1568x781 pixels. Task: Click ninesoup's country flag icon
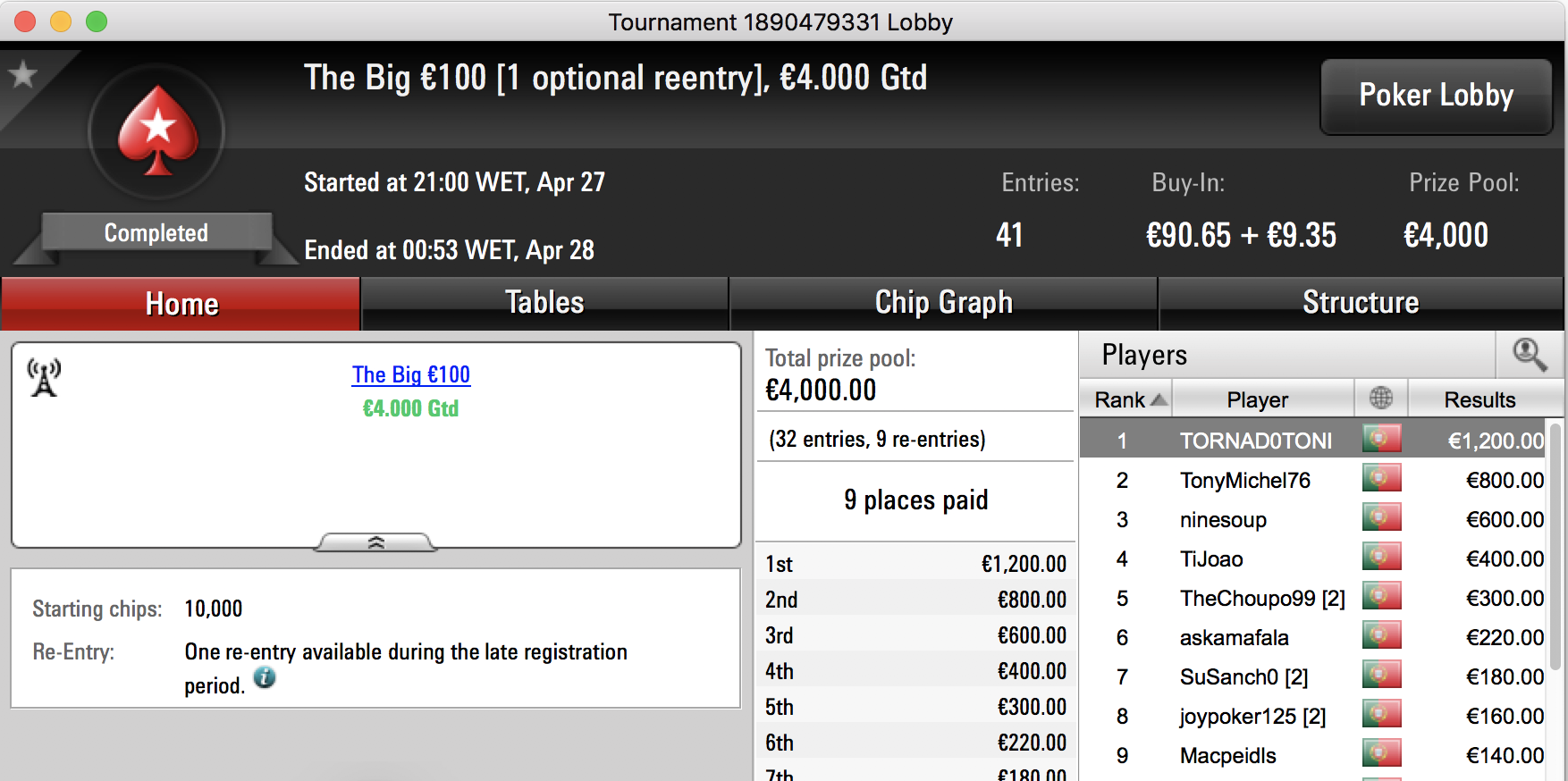(1381, 518)
